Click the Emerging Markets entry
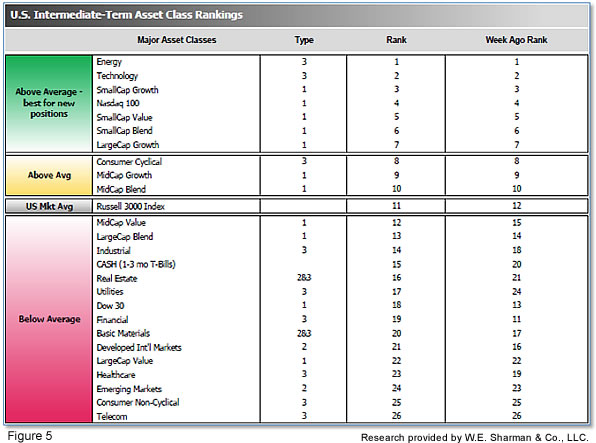596x443 pixels. (x=129, y=389)
